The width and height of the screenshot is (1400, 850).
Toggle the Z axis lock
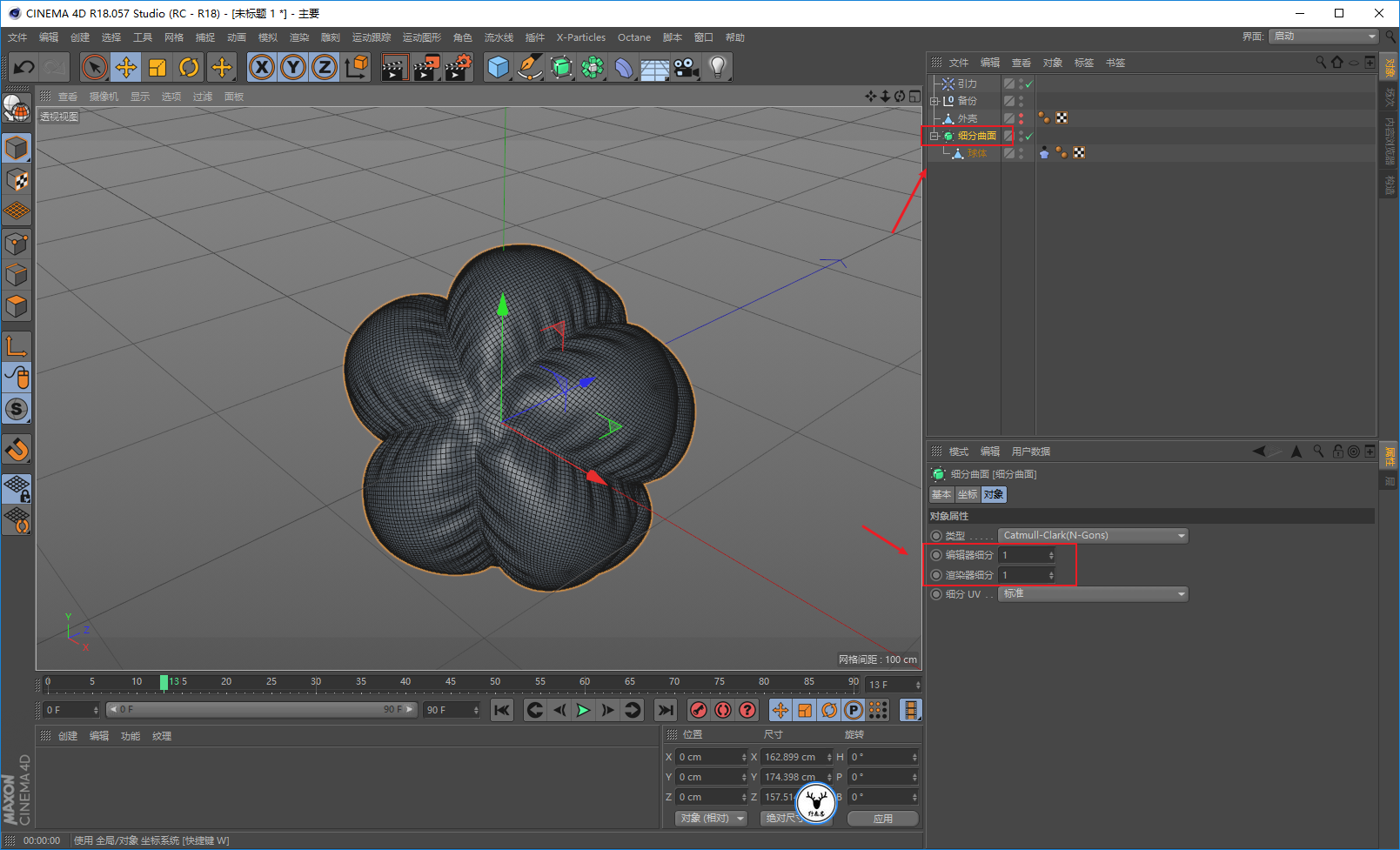point(325,67)
